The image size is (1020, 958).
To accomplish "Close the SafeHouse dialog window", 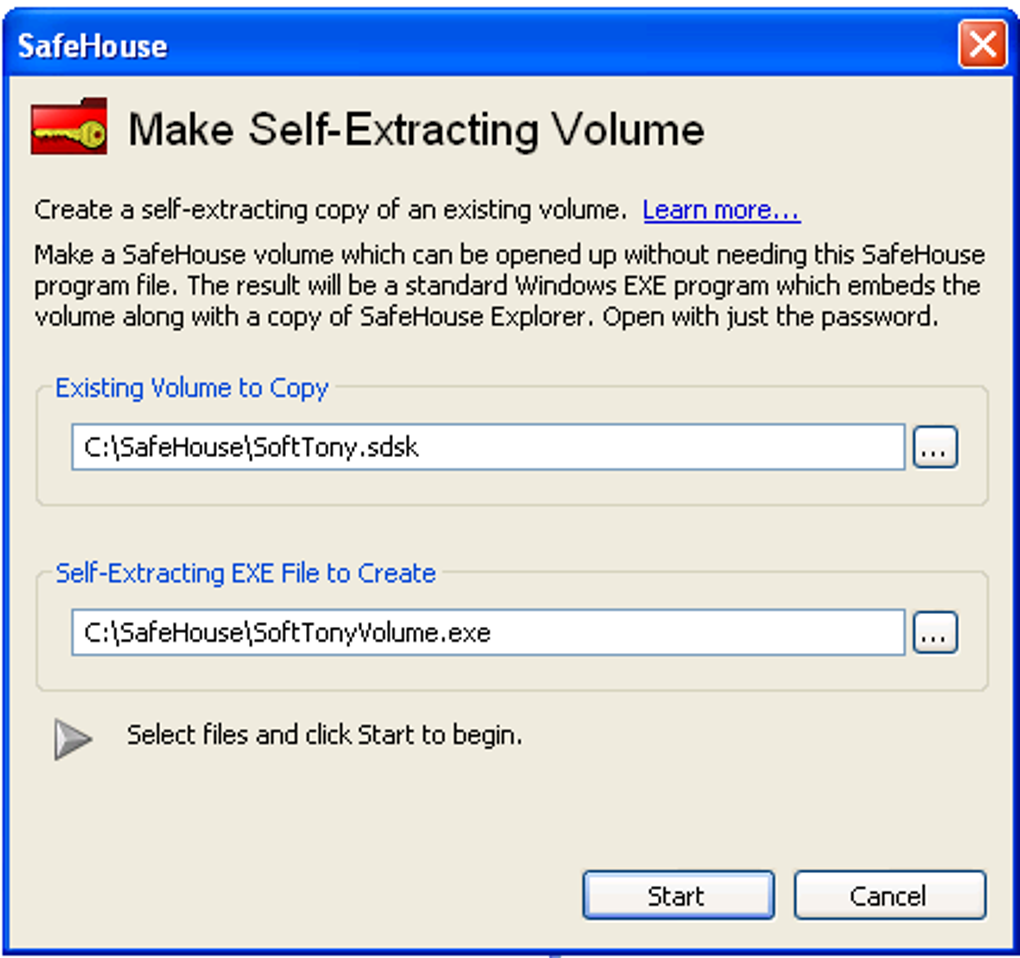I will (982, 45).
